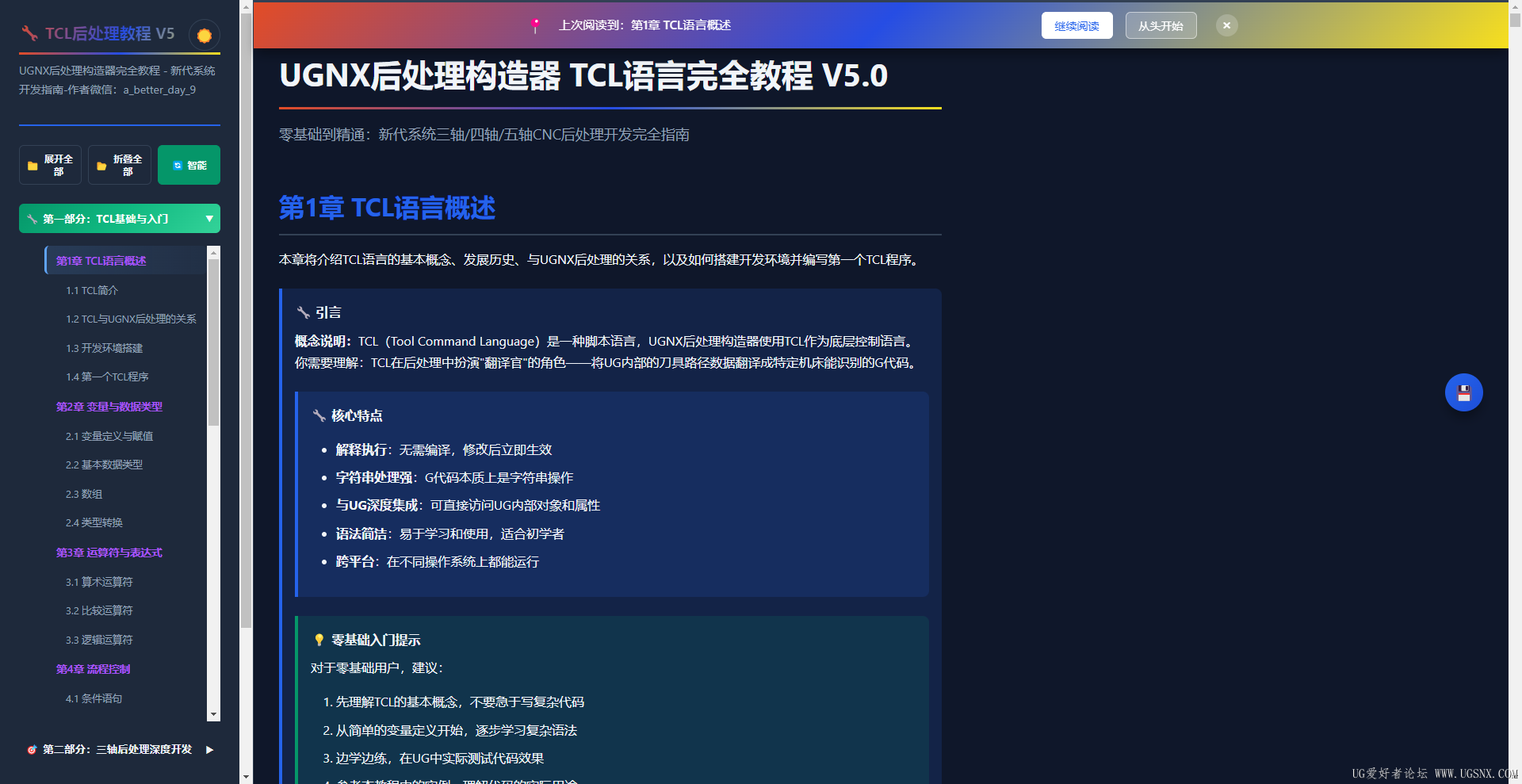Screen dimensions: 1522x784
Task: Click the refresh icon in 智能 button
Action: [178, 166]
